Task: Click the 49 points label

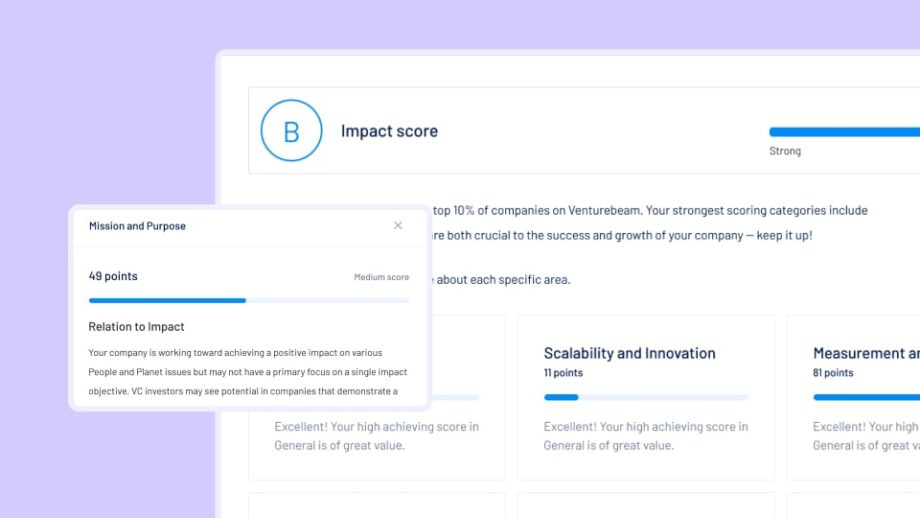Action: [113, 276]
